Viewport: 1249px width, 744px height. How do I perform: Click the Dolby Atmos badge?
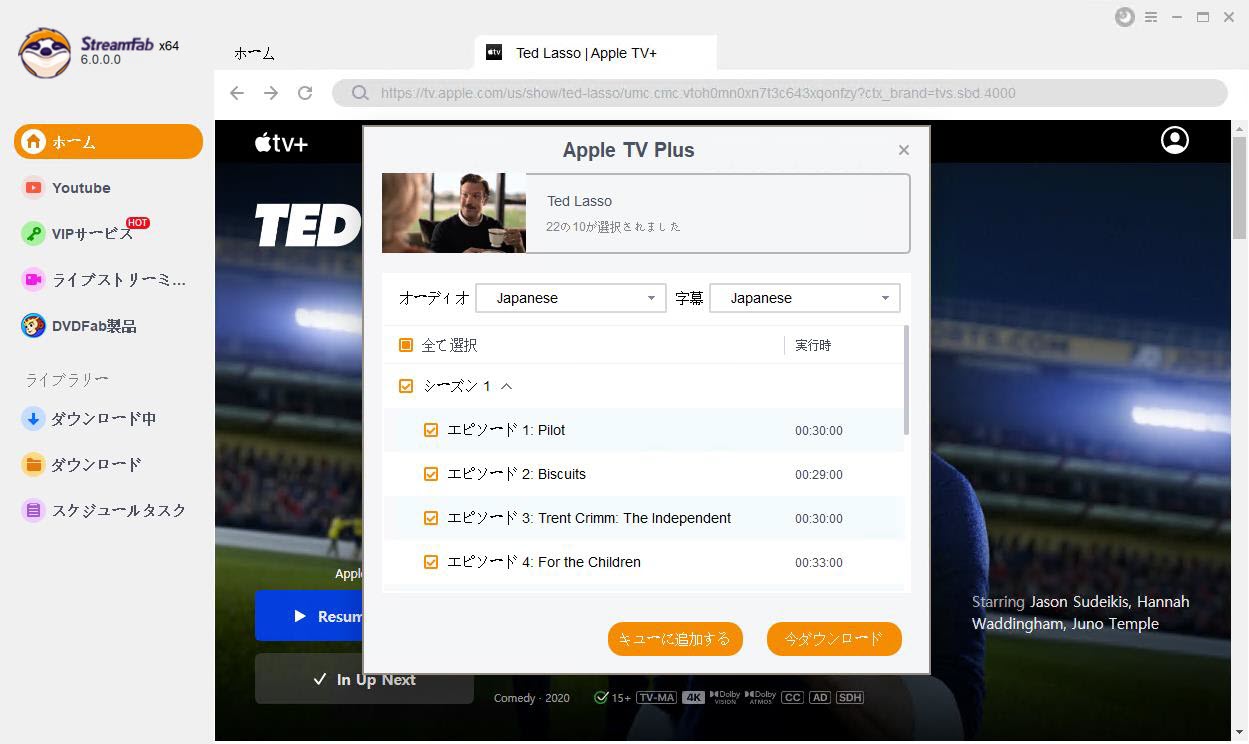pos(760,698)
